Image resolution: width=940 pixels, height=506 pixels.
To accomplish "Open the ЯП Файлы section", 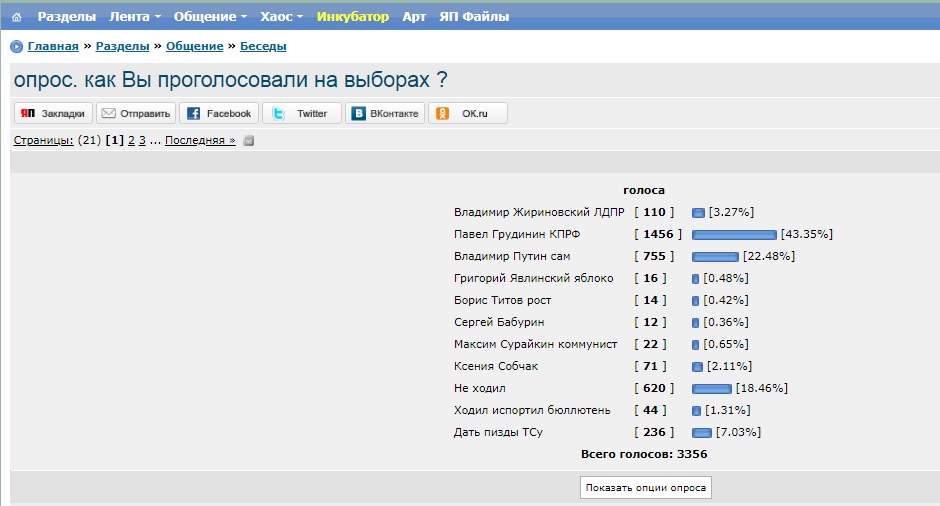I will point(474,17).
